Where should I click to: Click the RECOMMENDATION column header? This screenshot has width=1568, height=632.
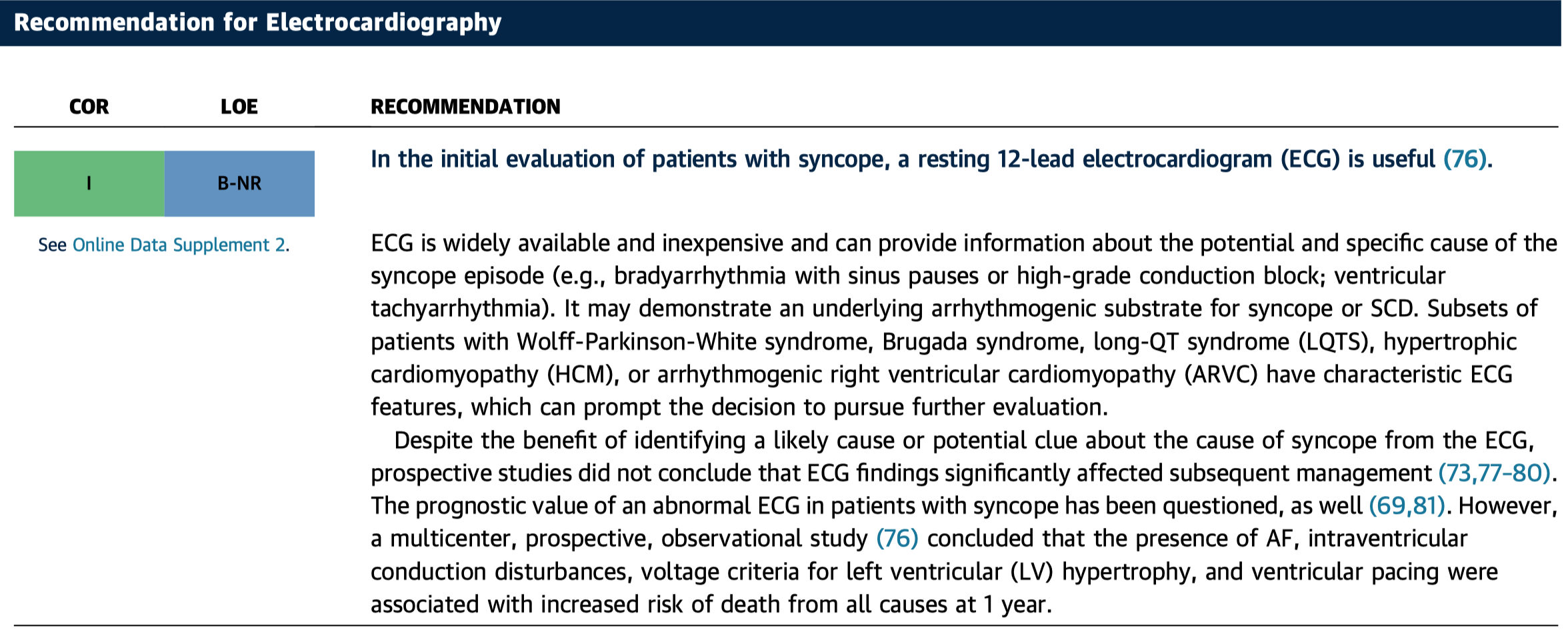465,107
